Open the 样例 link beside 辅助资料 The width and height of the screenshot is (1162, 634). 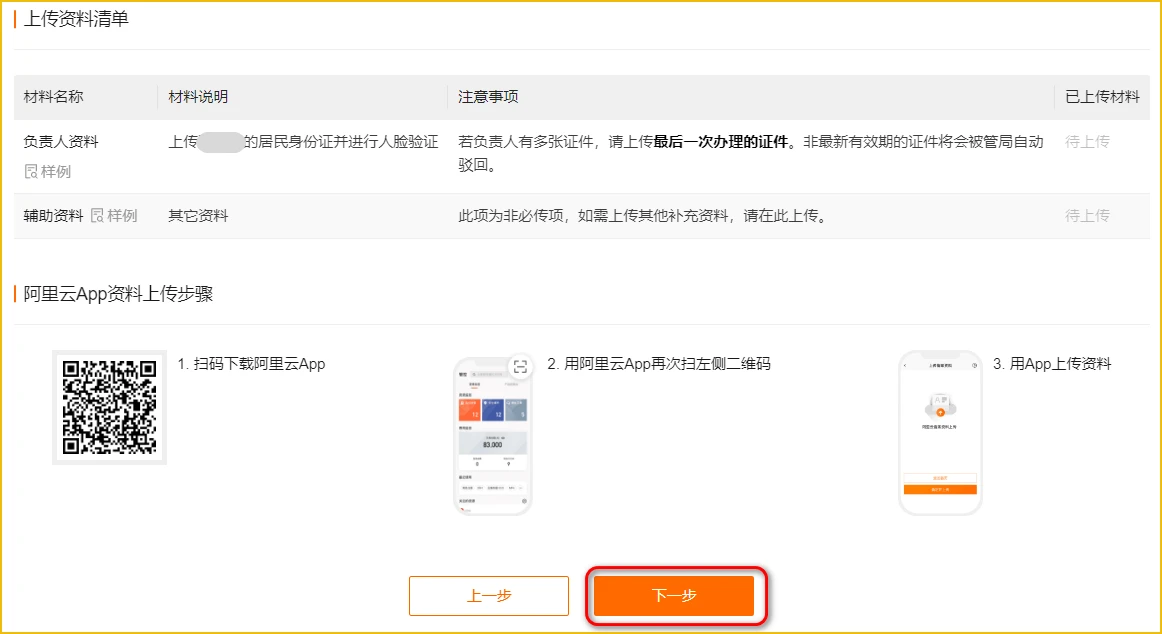(122, 216)
